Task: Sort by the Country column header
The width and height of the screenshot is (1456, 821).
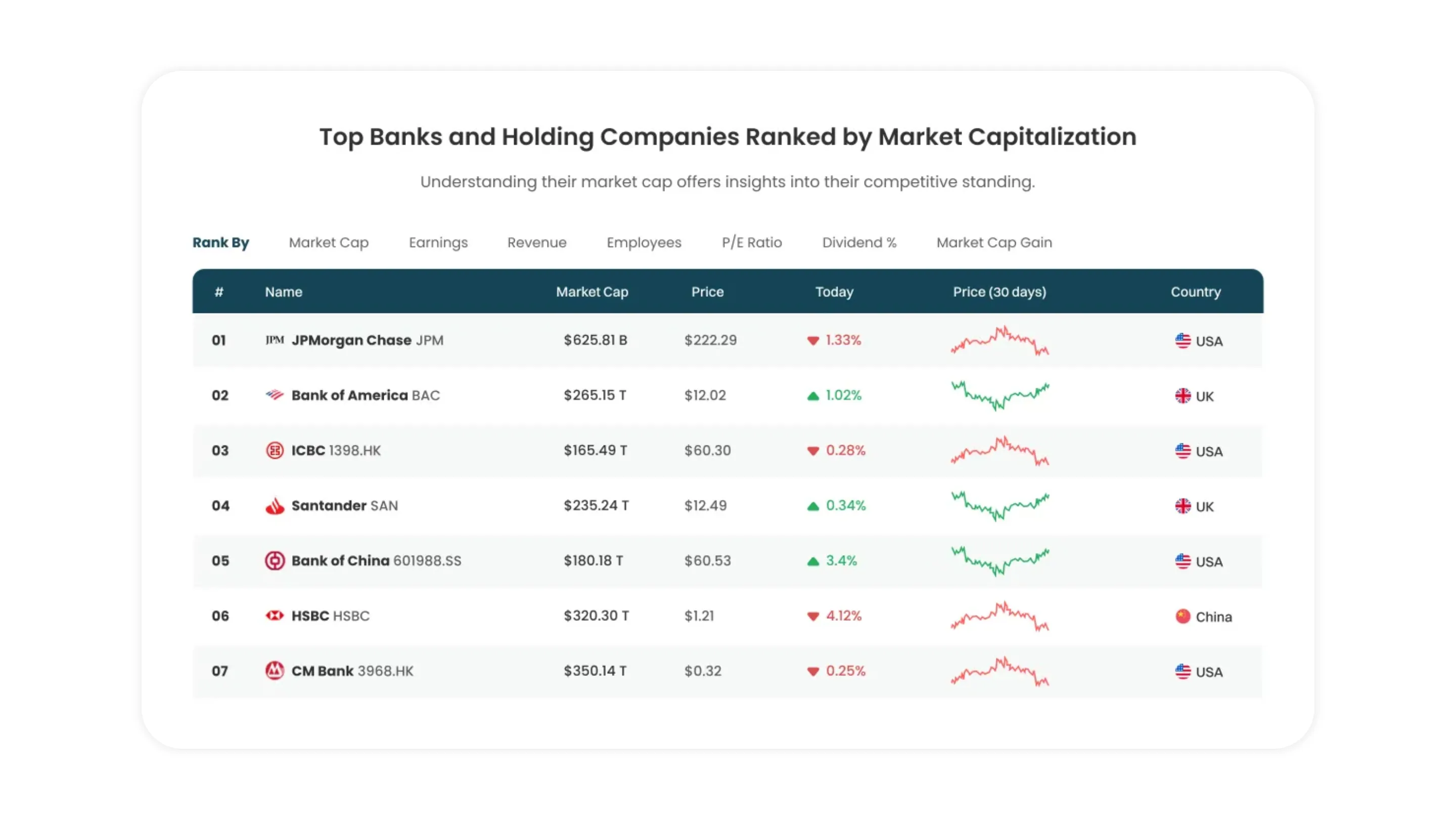Action: coord(1196,292)
